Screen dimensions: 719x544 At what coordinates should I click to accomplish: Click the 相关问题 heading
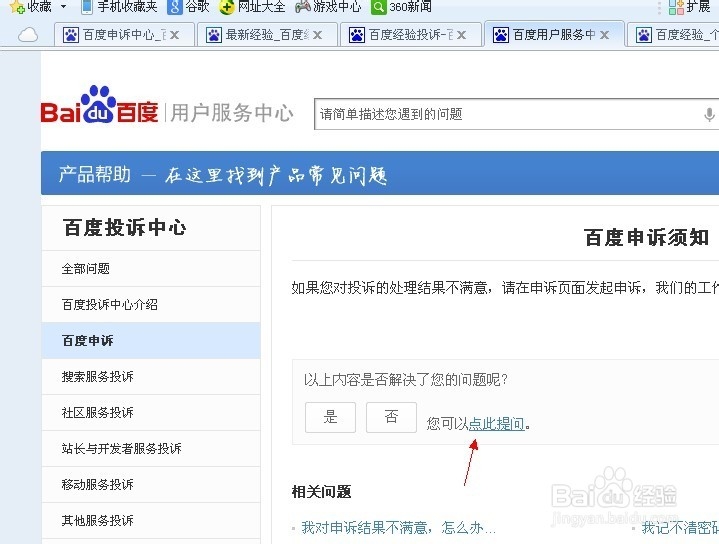(x=321, y=492)
